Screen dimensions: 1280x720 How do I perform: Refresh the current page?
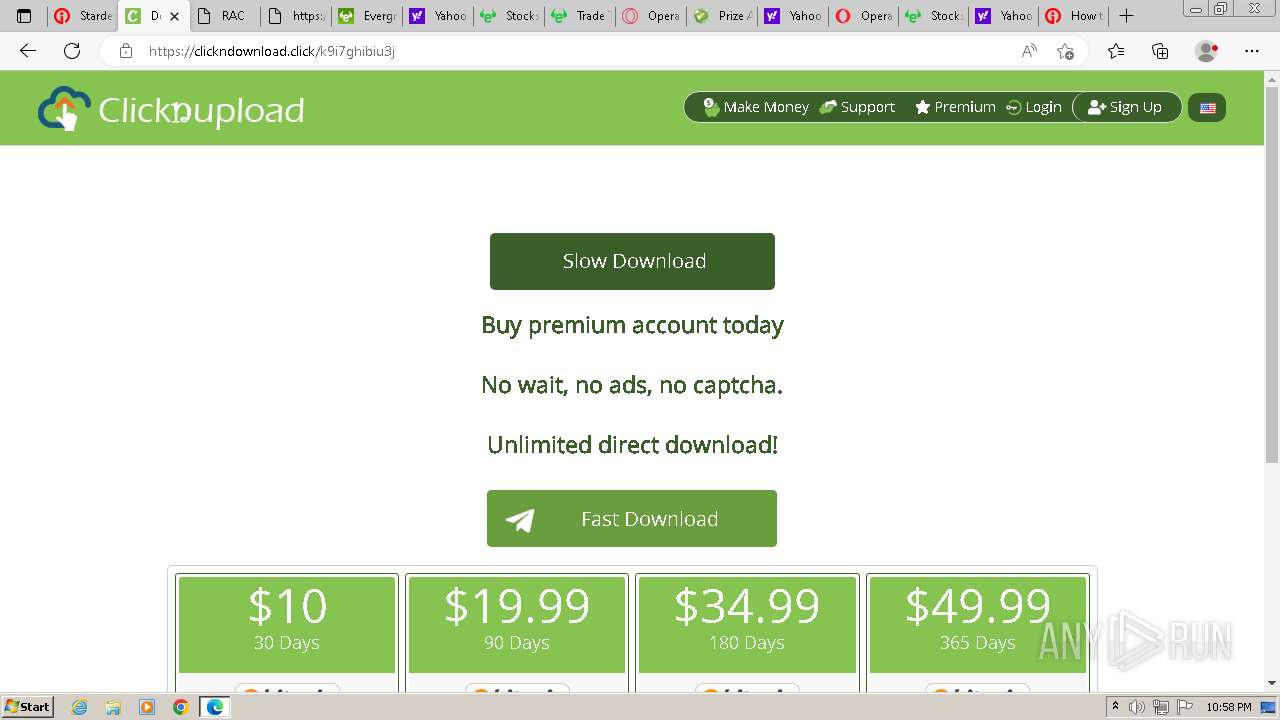point(72,51)
